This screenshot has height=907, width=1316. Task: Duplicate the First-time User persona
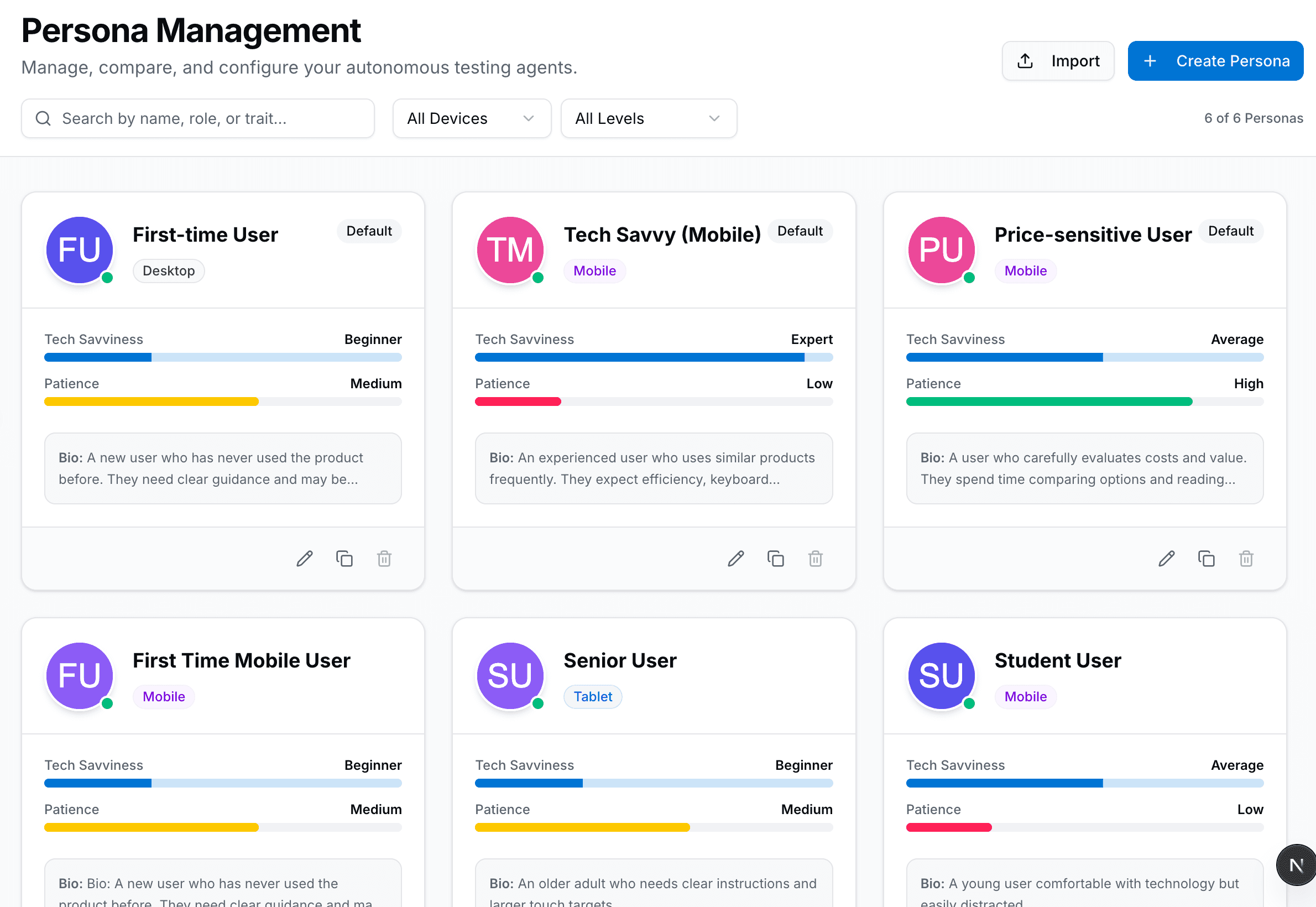344,559
